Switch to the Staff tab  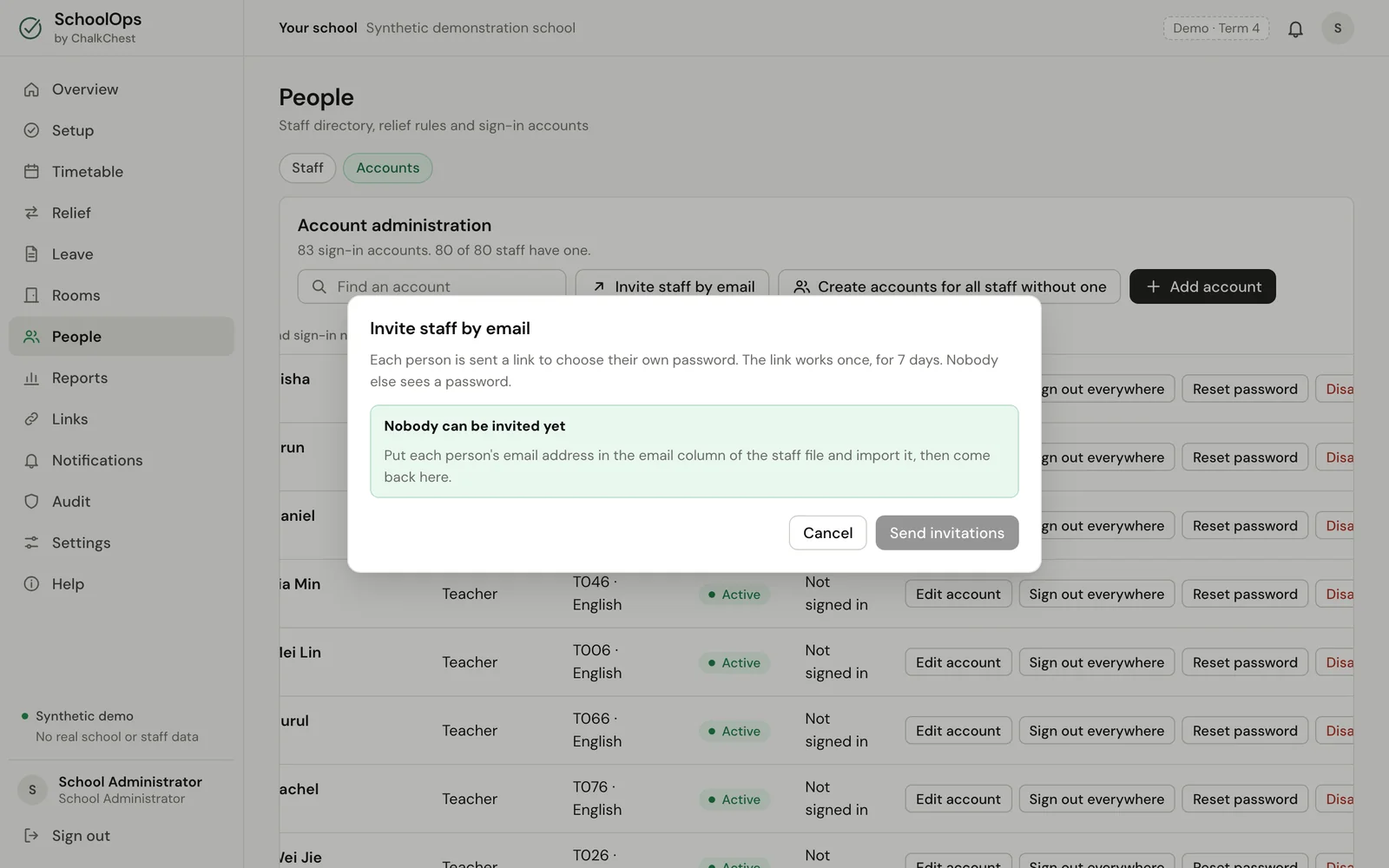point(307,168)
